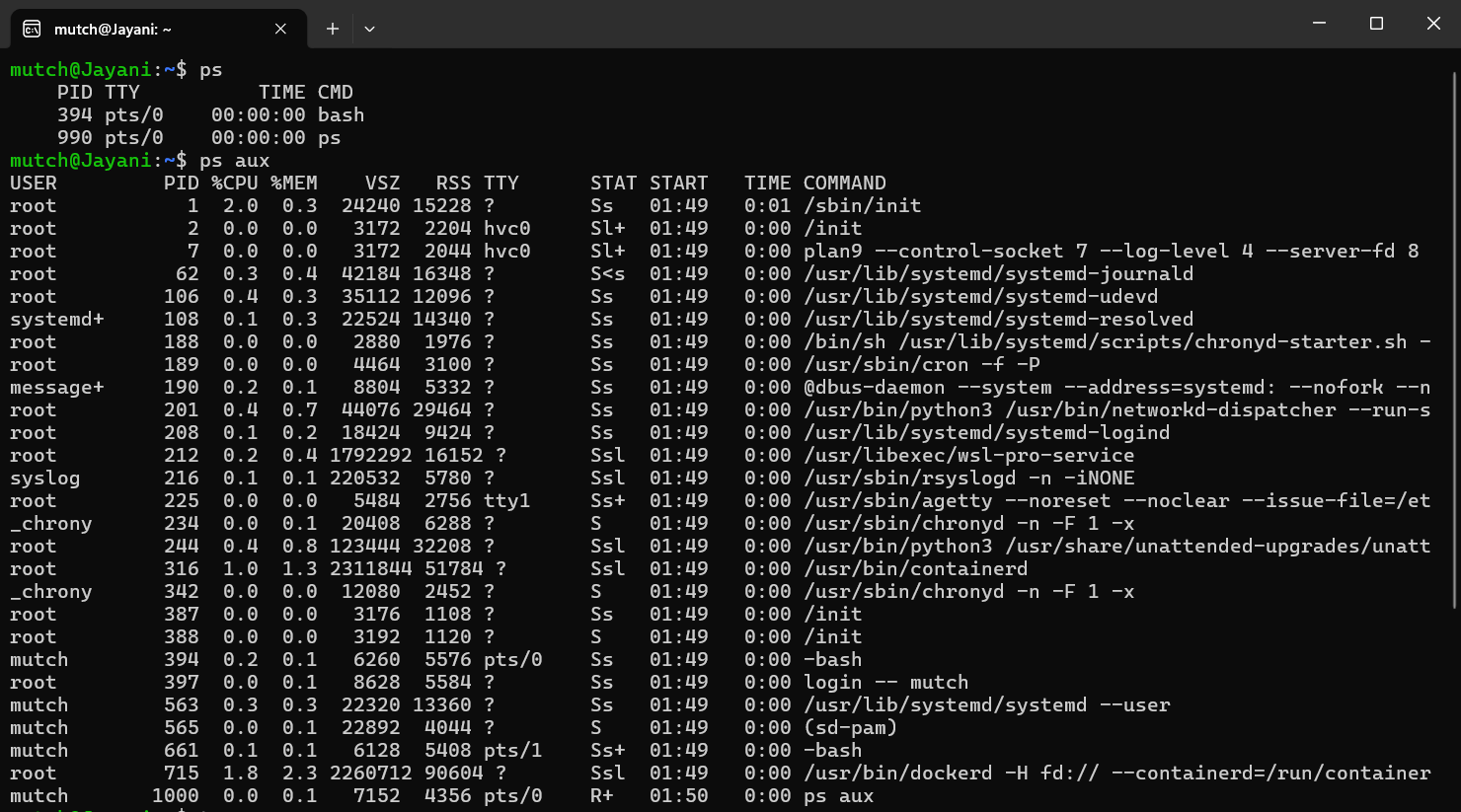Click the R+ status value
Viewport: 1461px width, 812px height.
tap(602, 796)
